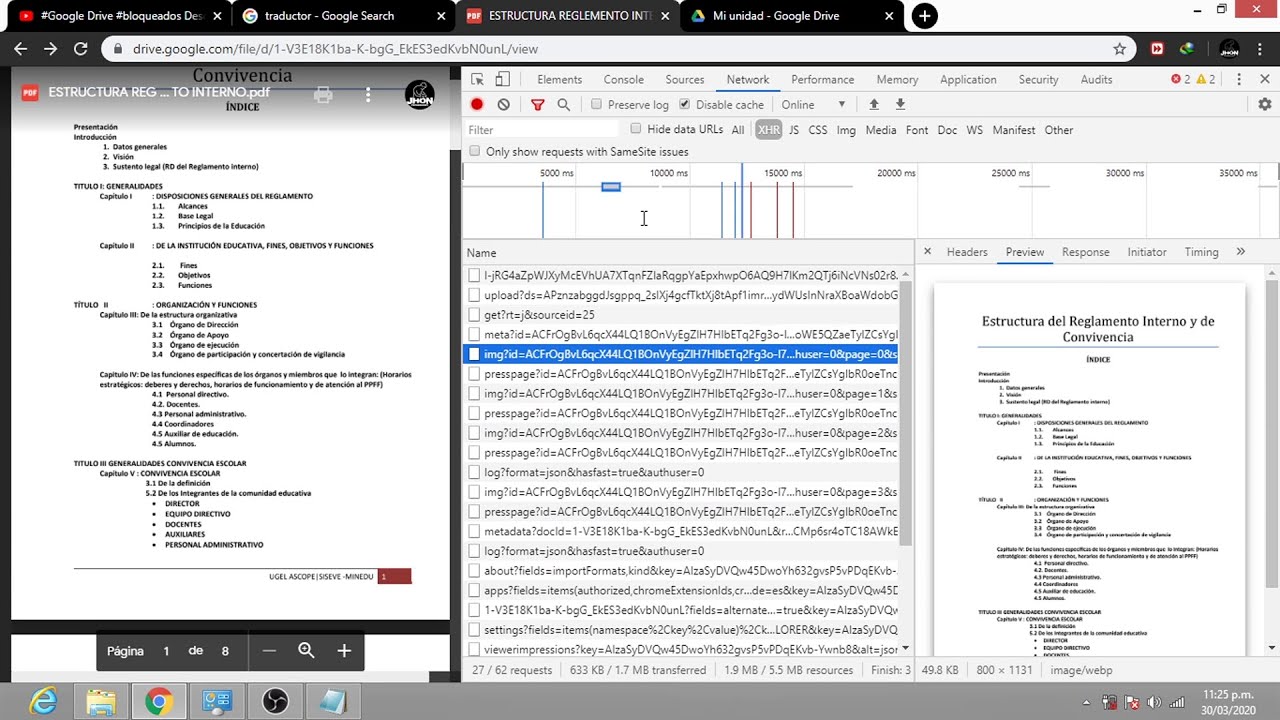Filter requests by Media

coord(881,130)
